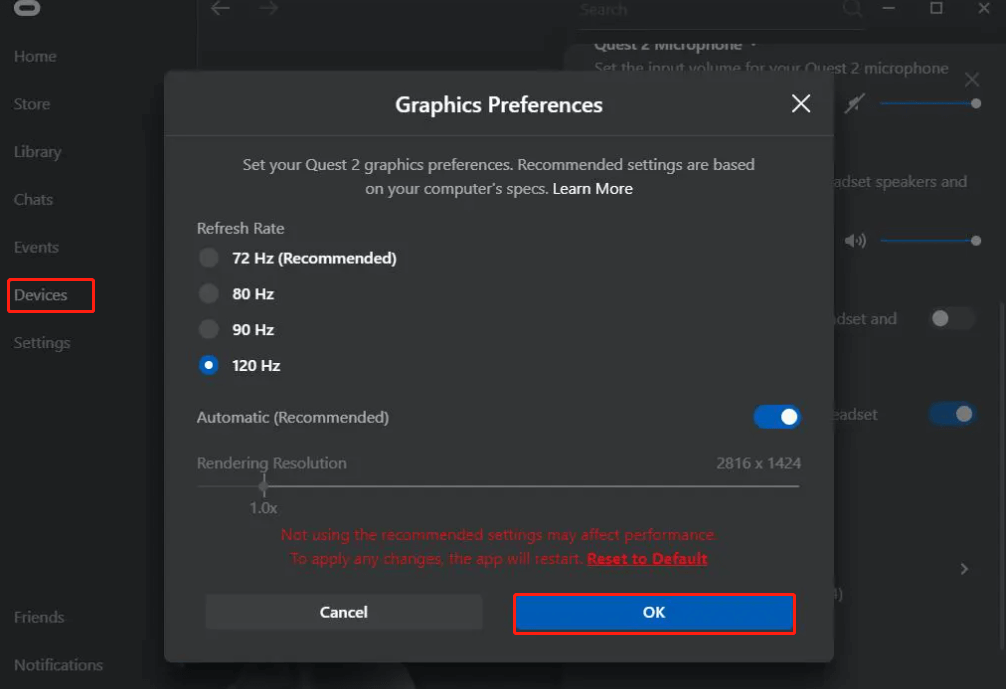Screen dimensions: 1006x689
Task: Open the Quest 2 Microphone dropdown
Action: pos(753,45)
